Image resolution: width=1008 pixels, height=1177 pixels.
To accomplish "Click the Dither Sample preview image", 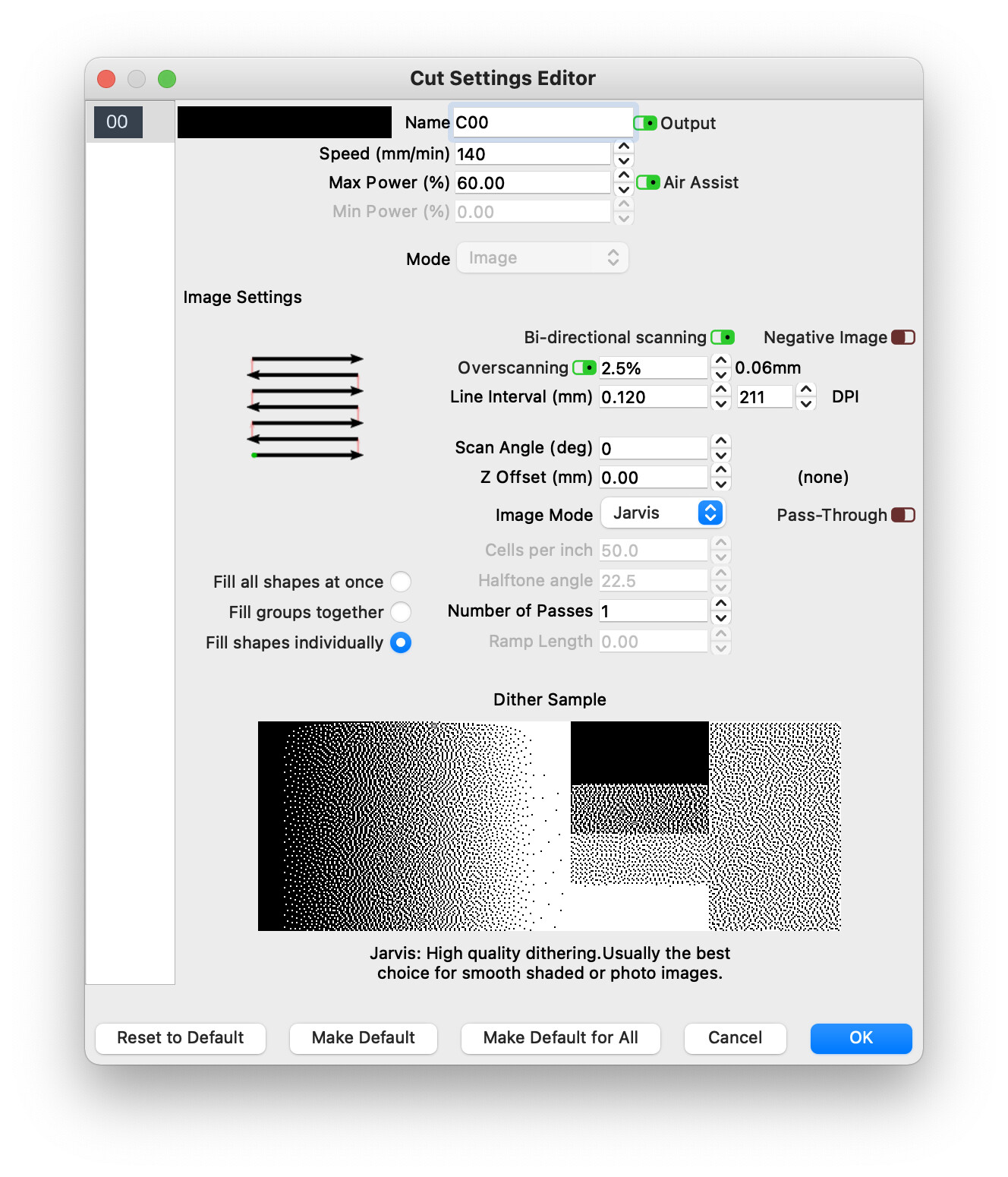I will 550,826.
